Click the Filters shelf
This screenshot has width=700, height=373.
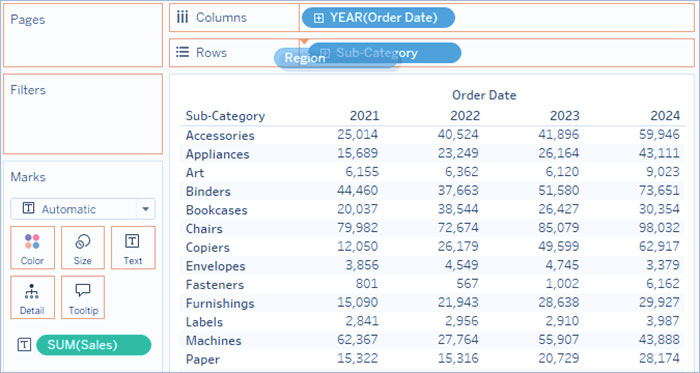[x=83, y=114]
